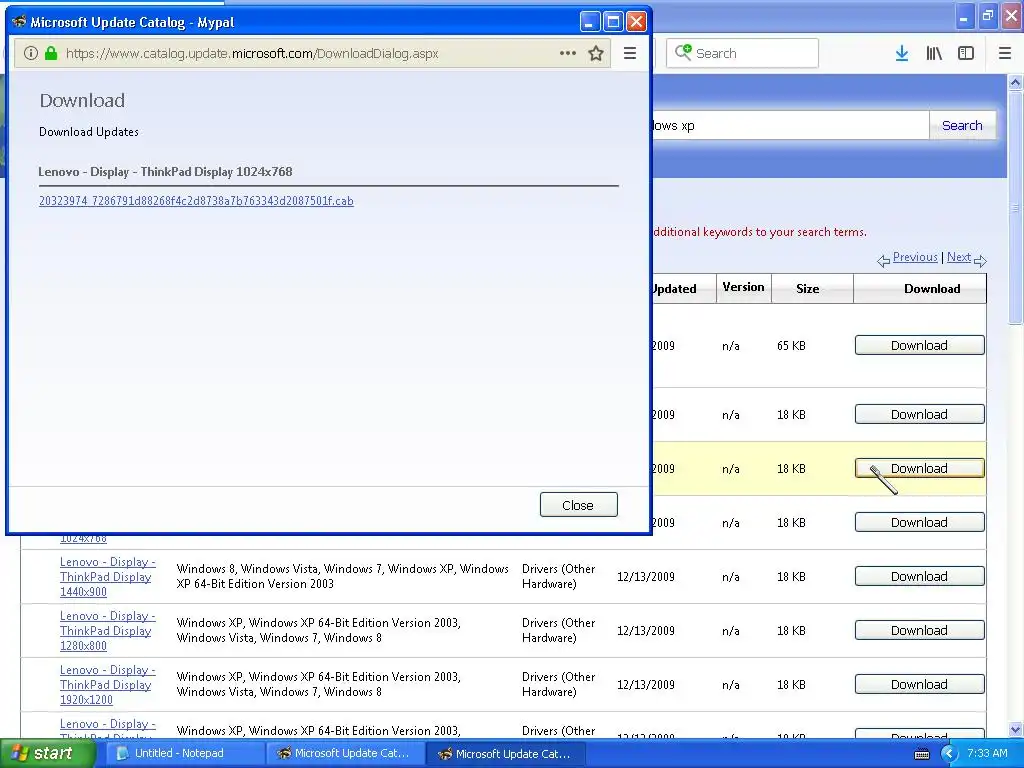Click the page scrollbar down arrow
The image size is (1024, 768).
(x=1015, y=729)
